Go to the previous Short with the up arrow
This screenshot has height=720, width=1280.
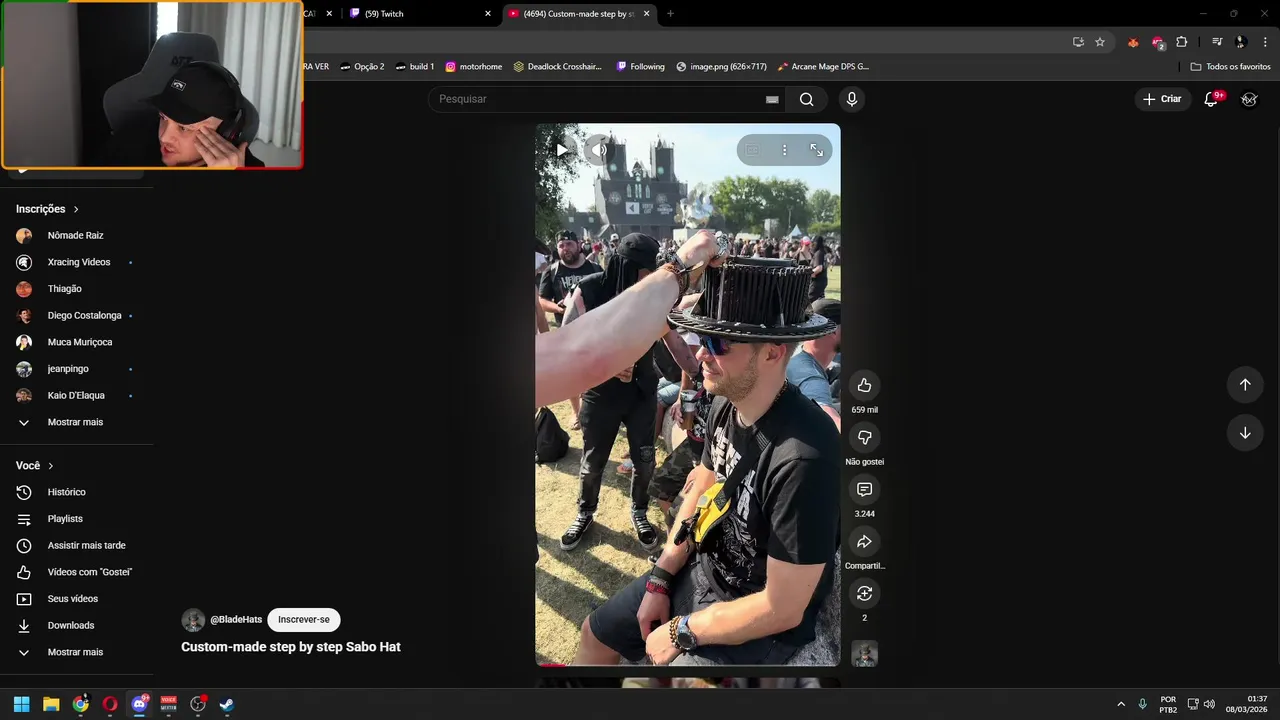tap(1245, 385)
